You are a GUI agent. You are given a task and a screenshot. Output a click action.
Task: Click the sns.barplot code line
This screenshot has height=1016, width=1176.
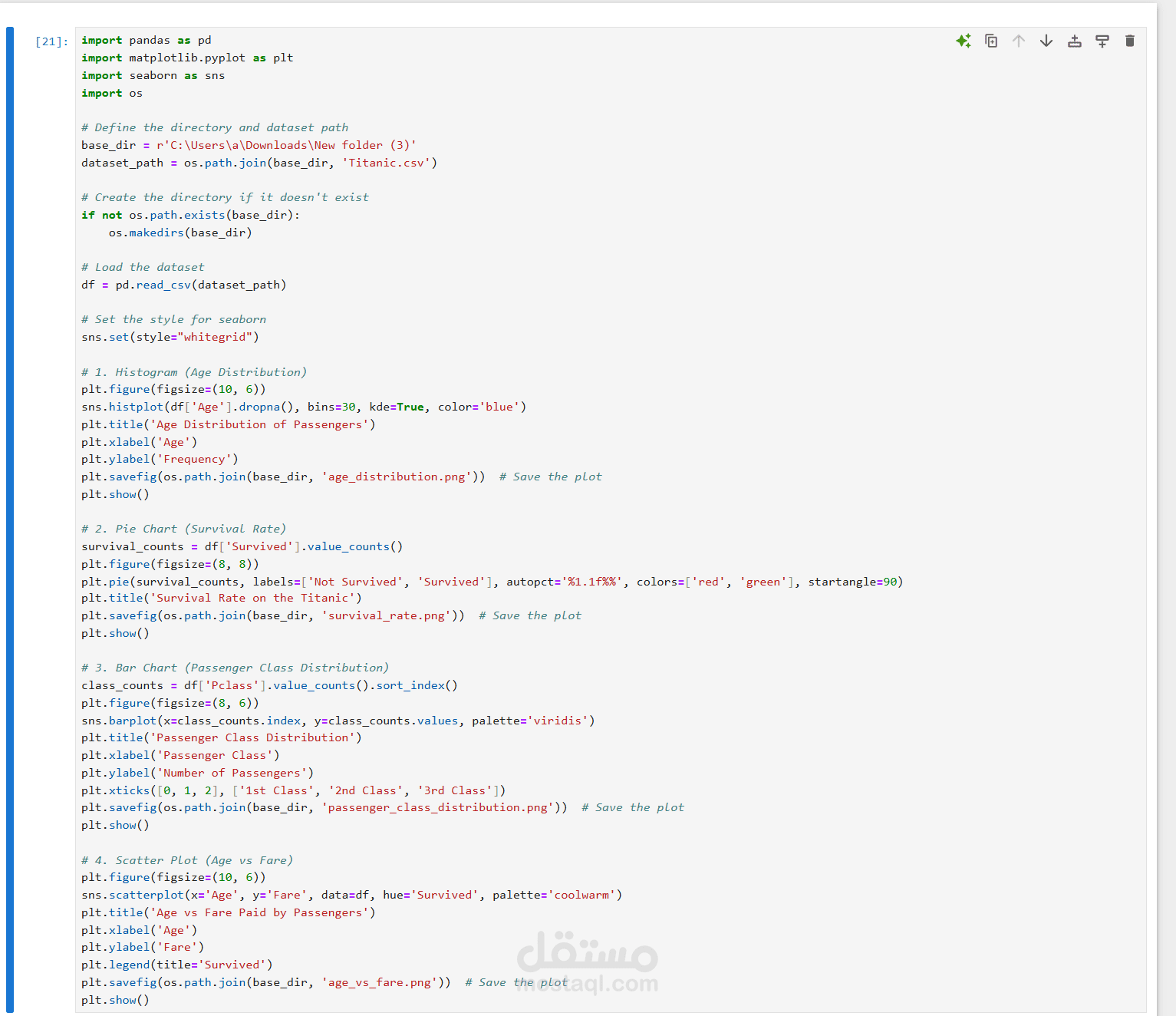click(338, 721)
